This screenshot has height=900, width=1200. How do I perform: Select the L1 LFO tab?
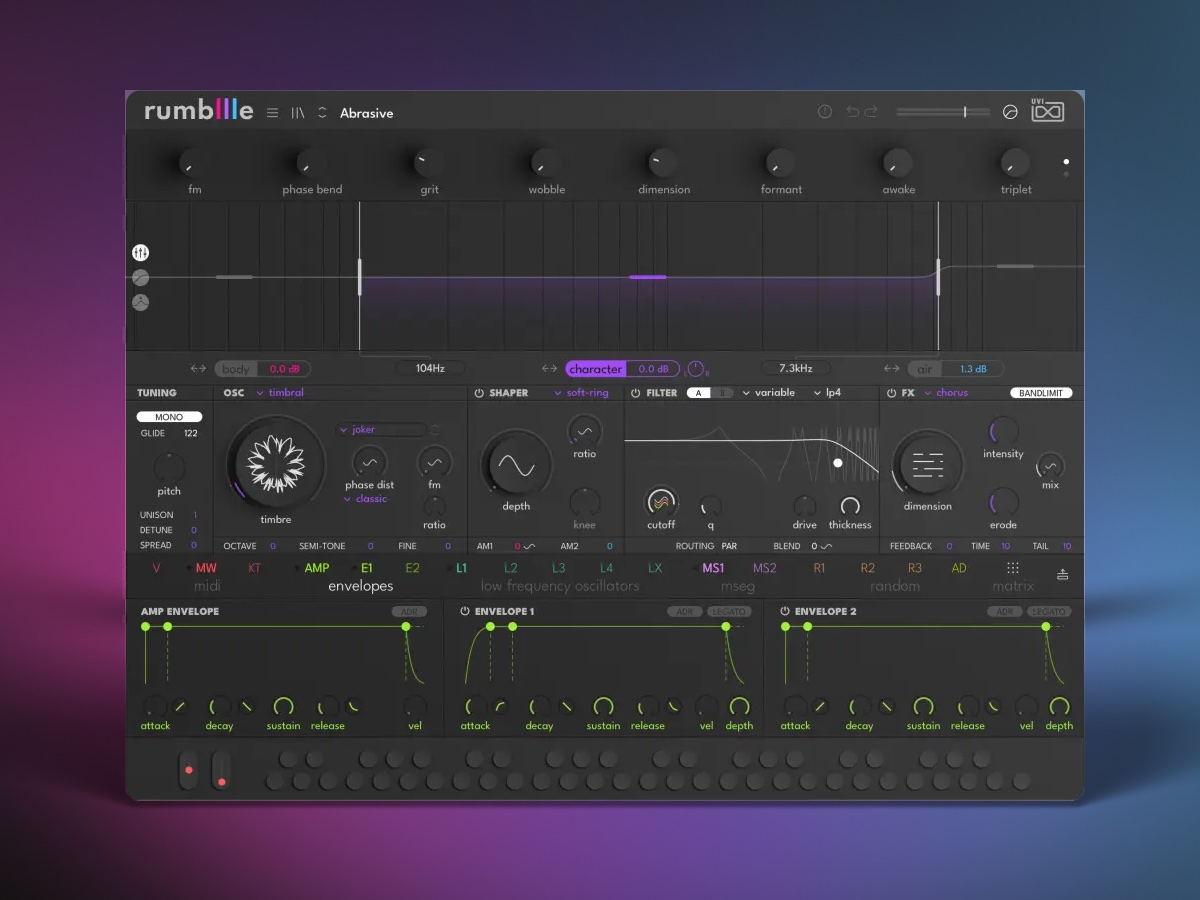point(462,568)
